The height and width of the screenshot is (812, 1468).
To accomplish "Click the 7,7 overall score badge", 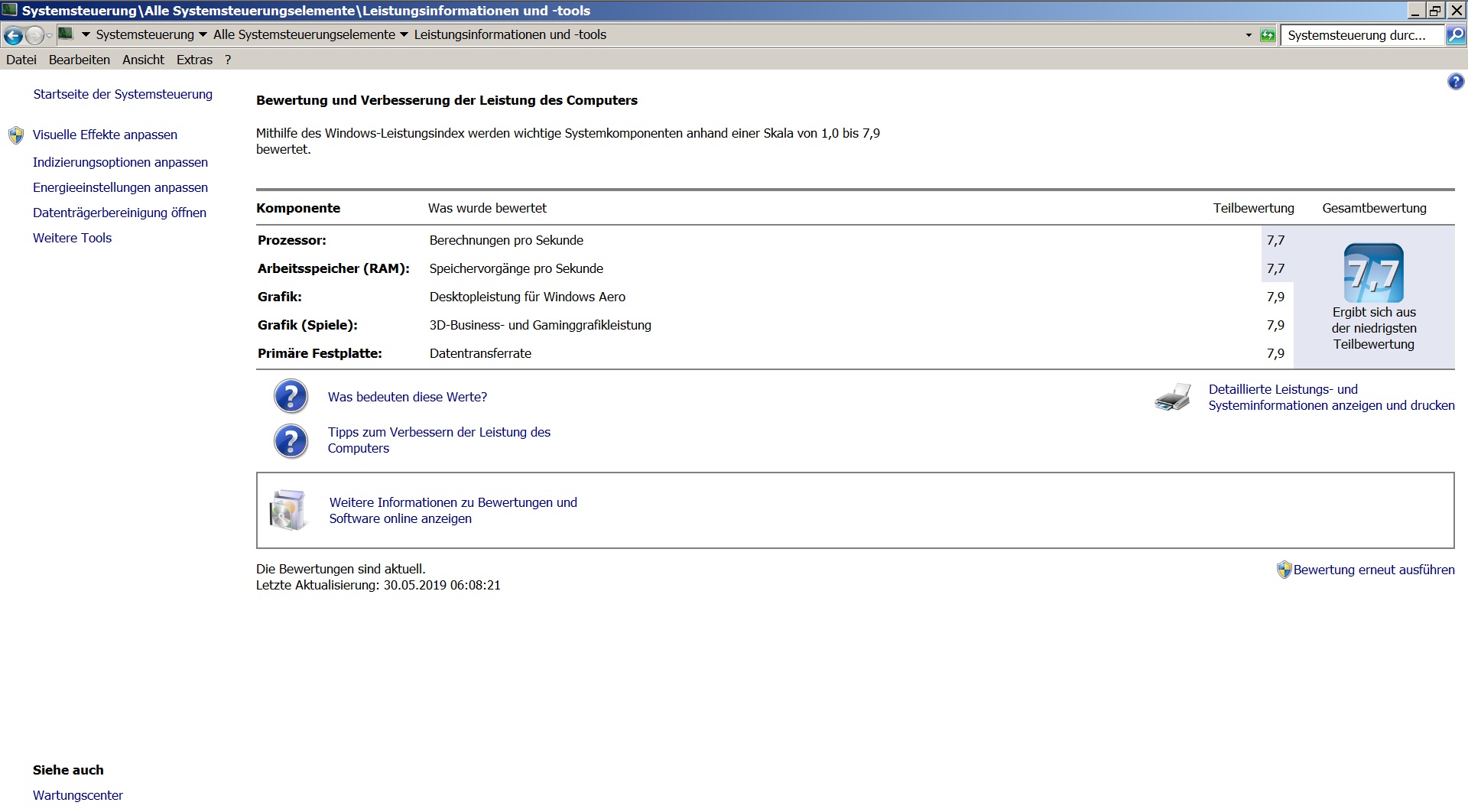I will pyautogui.click(x=1374, y=273).
